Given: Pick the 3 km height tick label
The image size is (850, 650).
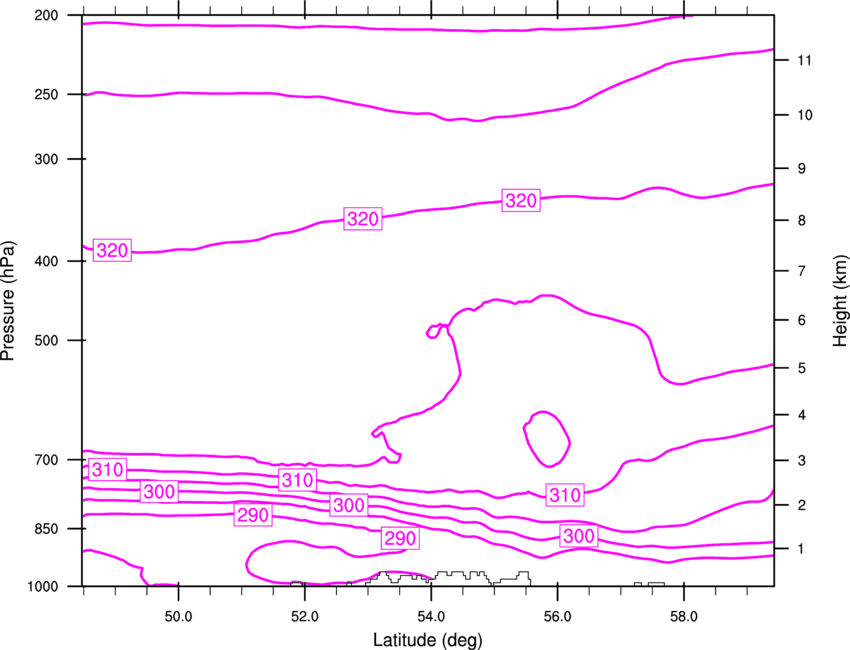Looking at the screenshot, I should (802, 461).
